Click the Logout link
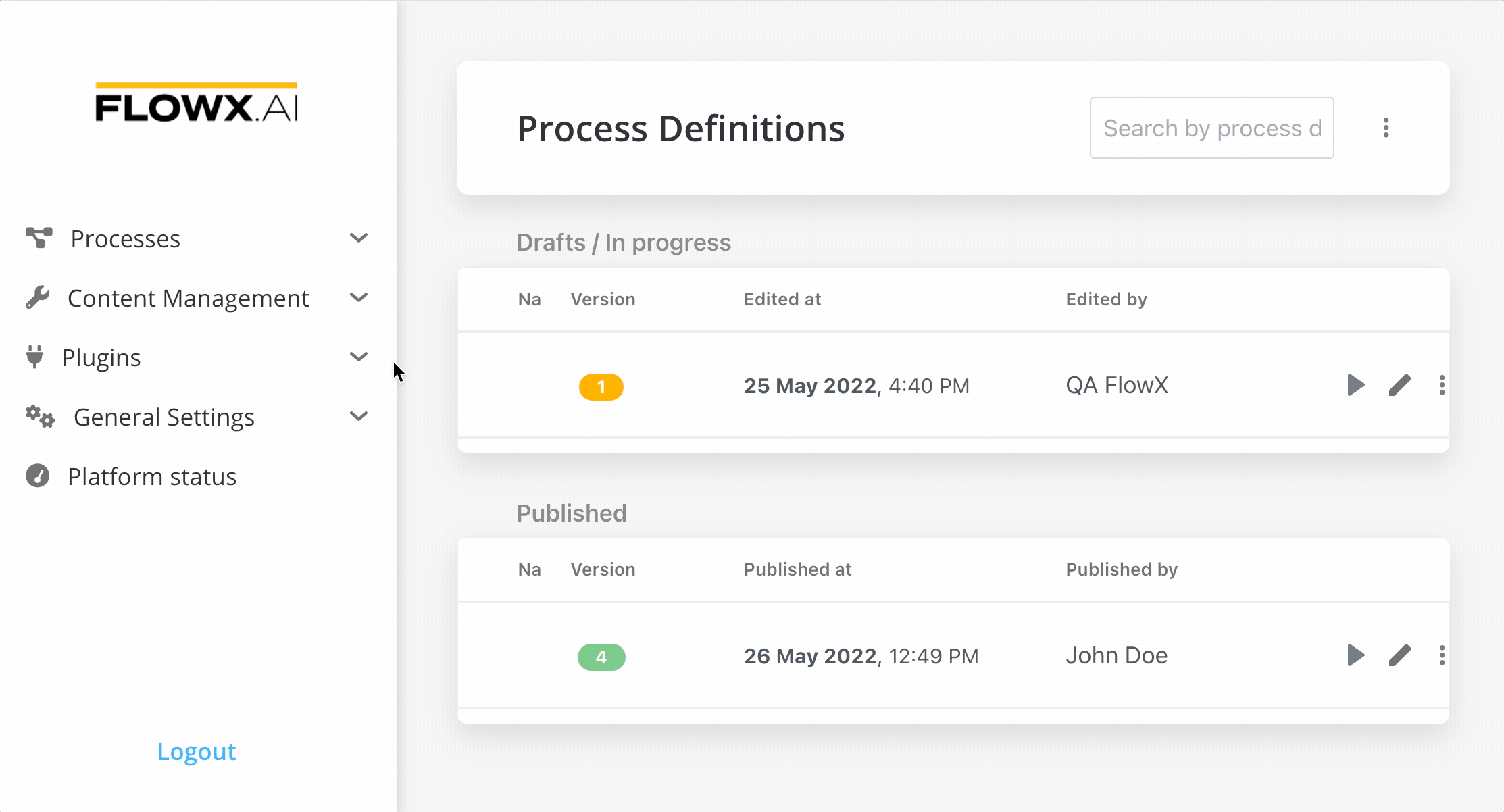Screen dimensions: 1504x812 (197, 751)
